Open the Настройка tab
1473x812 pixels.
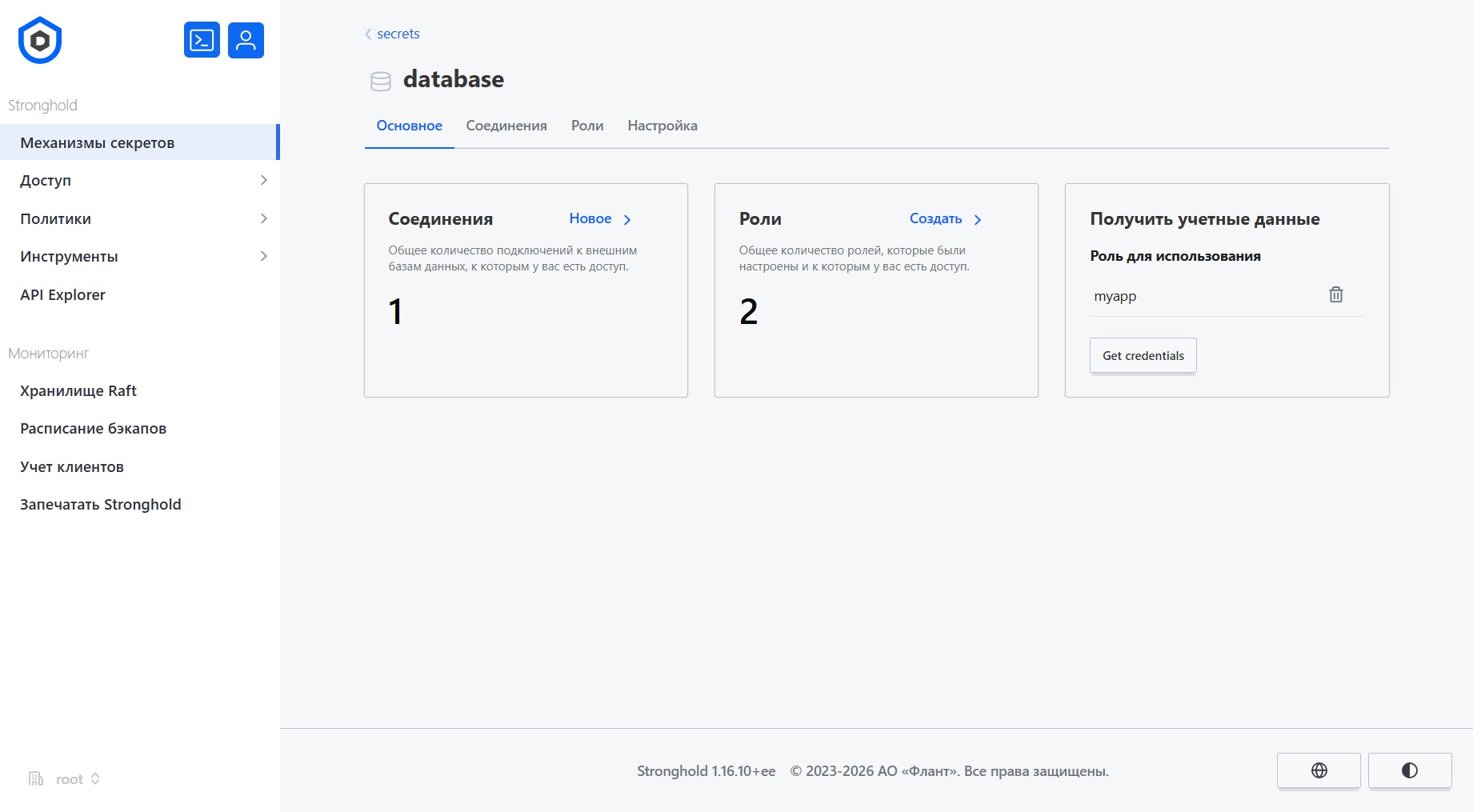pos(662,126)
